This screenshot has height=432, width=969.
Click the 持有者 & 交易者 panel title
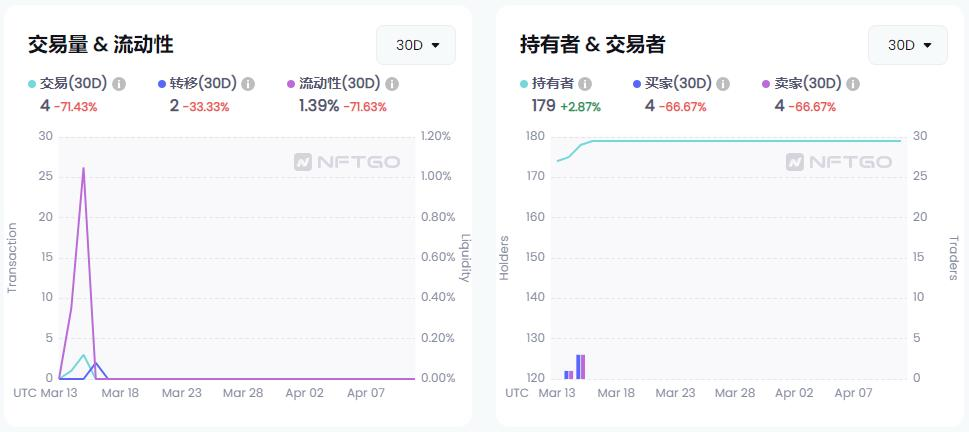pos(593,44)
